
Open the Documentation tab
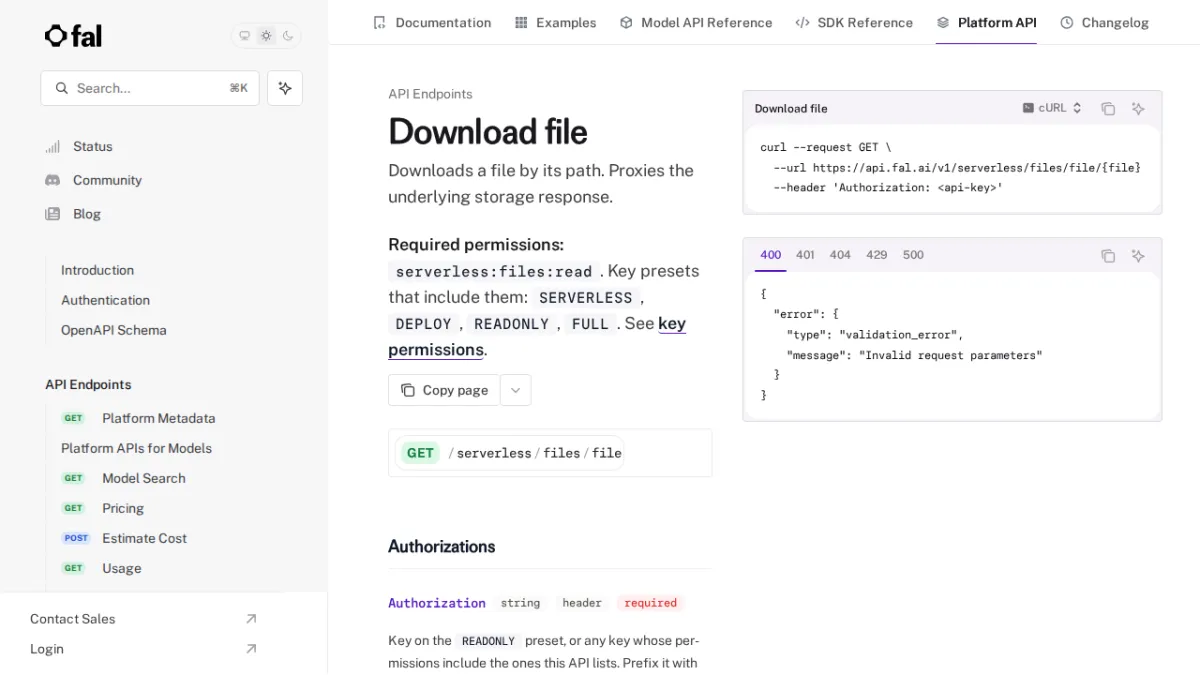click(432, 22)
